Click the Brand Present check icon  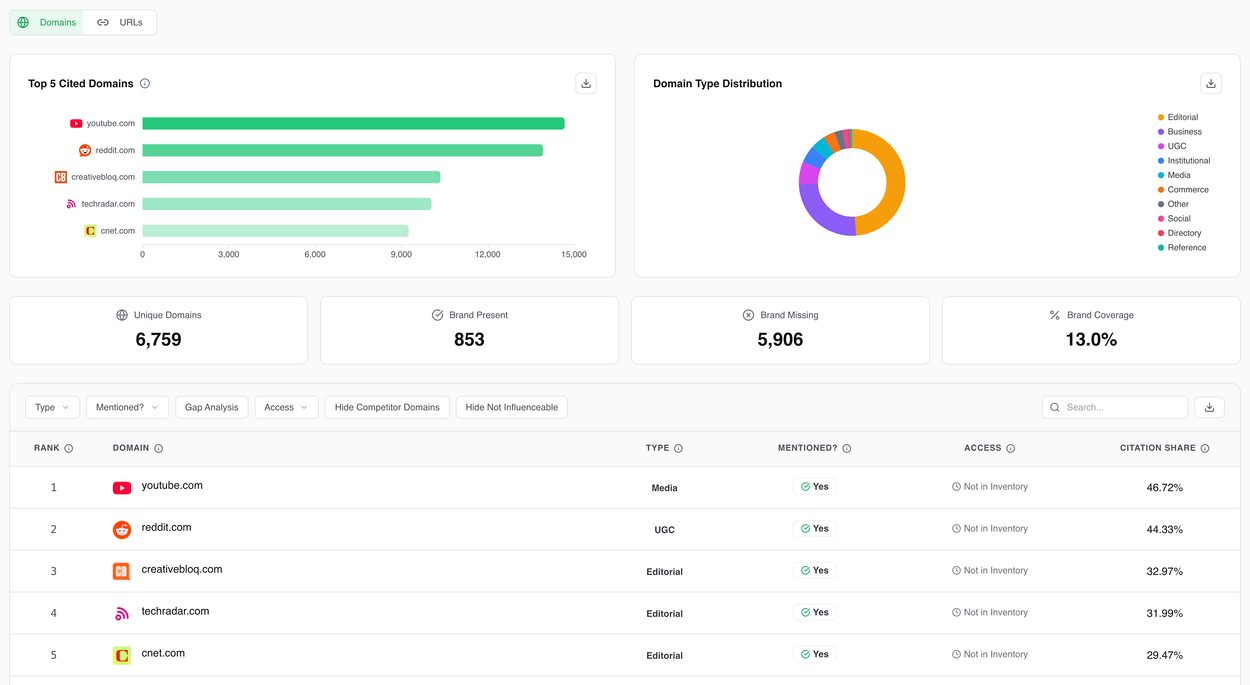click(437, 315)
